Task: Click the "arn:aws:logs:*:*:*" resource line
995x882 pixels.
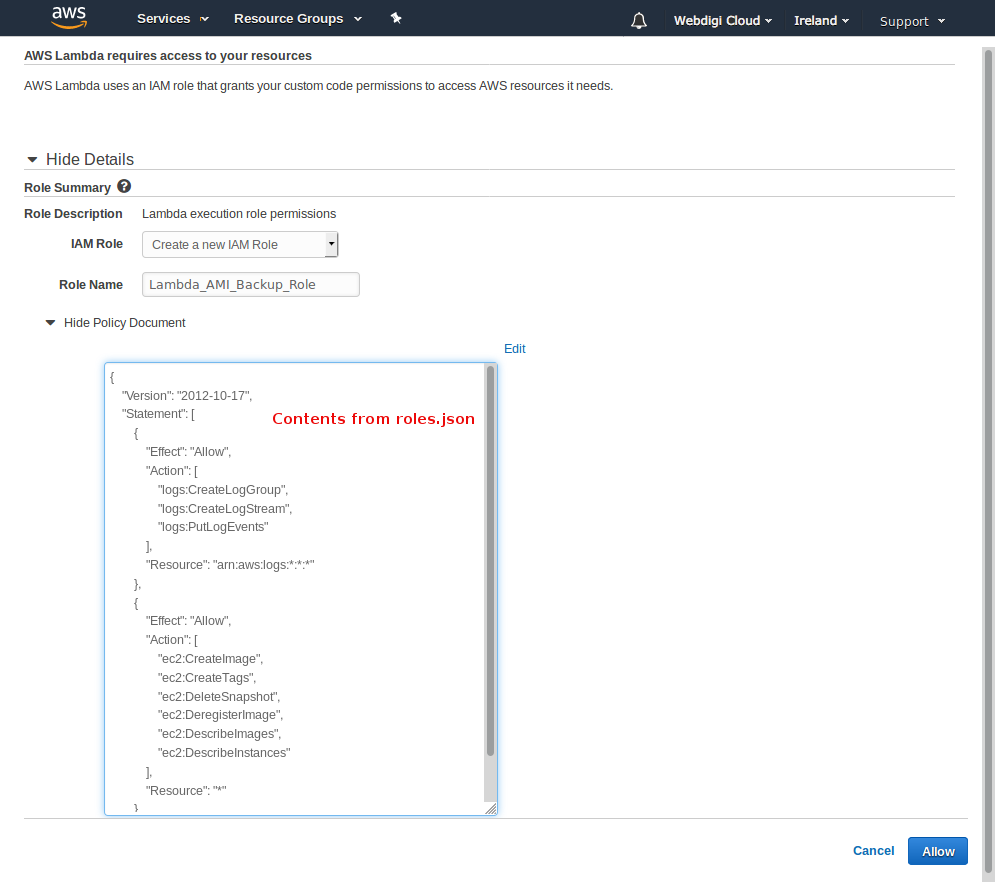Action: (230, 565)
